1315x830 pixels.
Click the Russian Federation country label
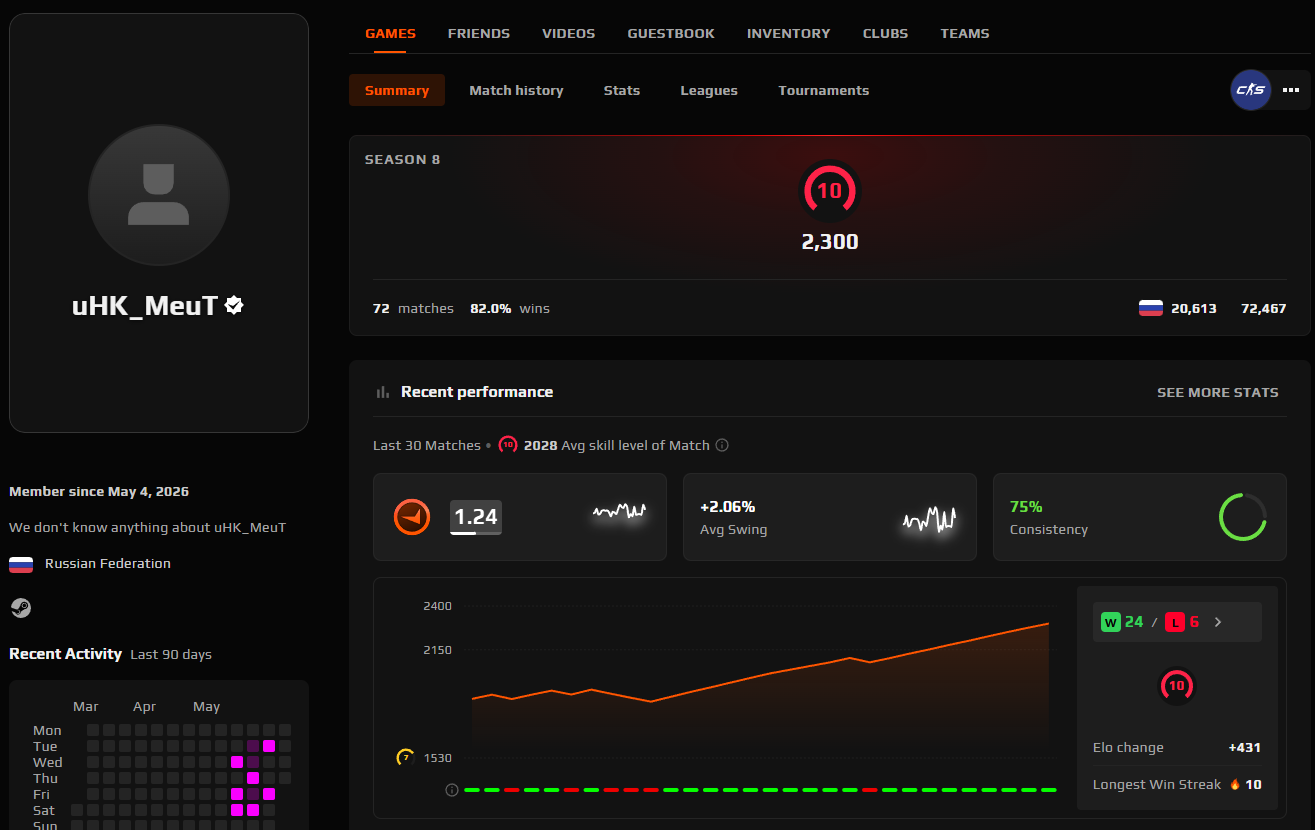(x=108, y=563)
